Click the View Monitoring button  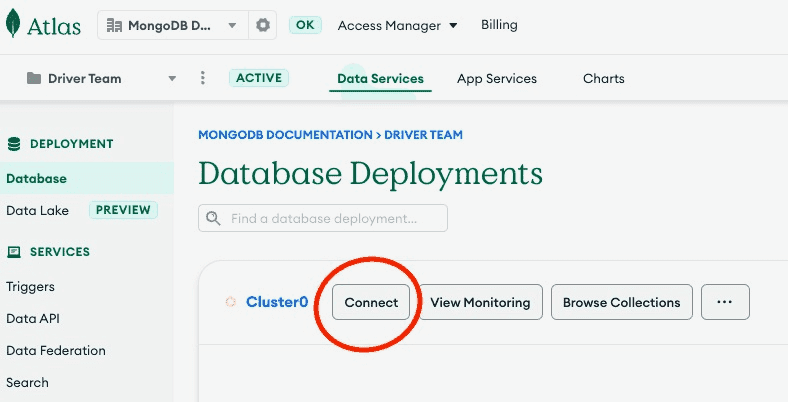point(480,302)
